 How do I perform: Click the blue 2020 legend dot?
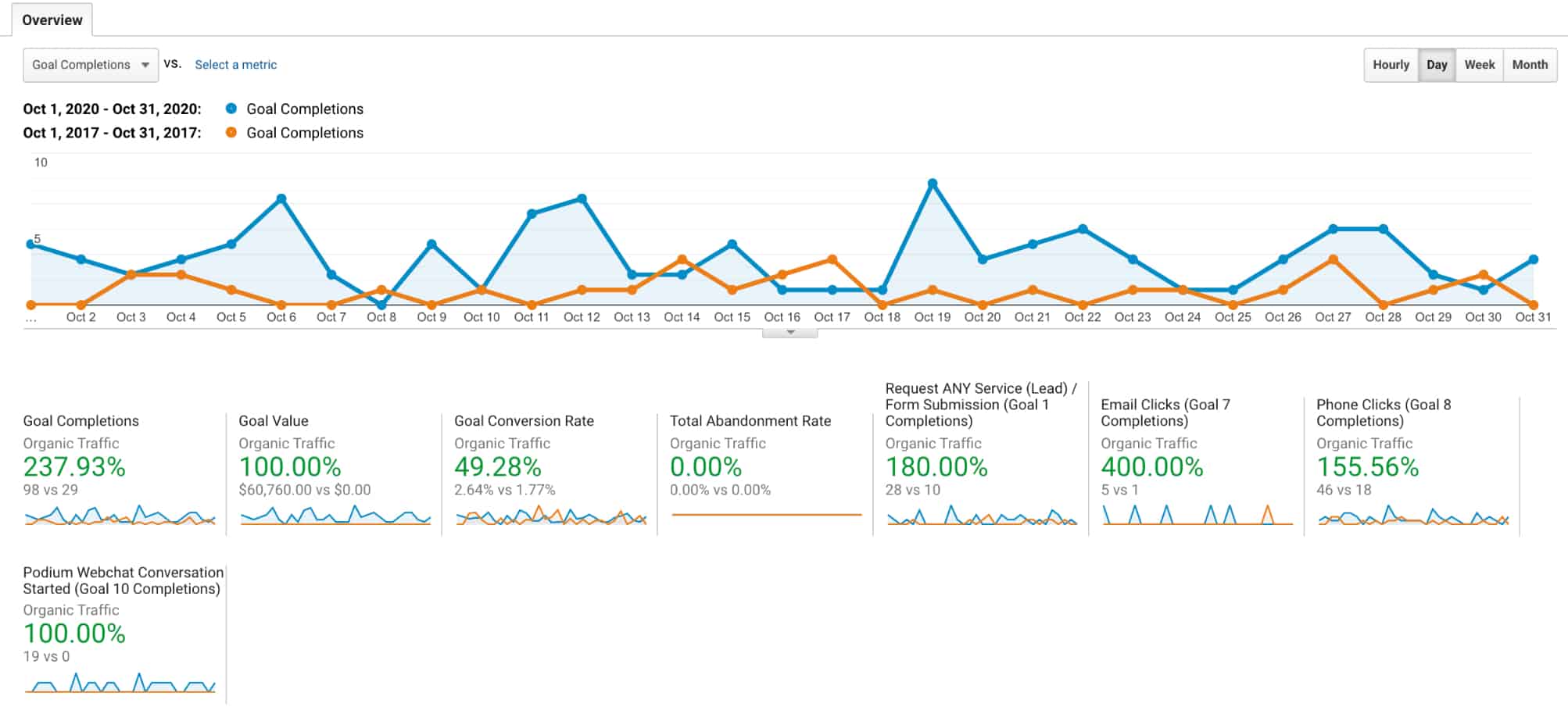coord(231,109)
